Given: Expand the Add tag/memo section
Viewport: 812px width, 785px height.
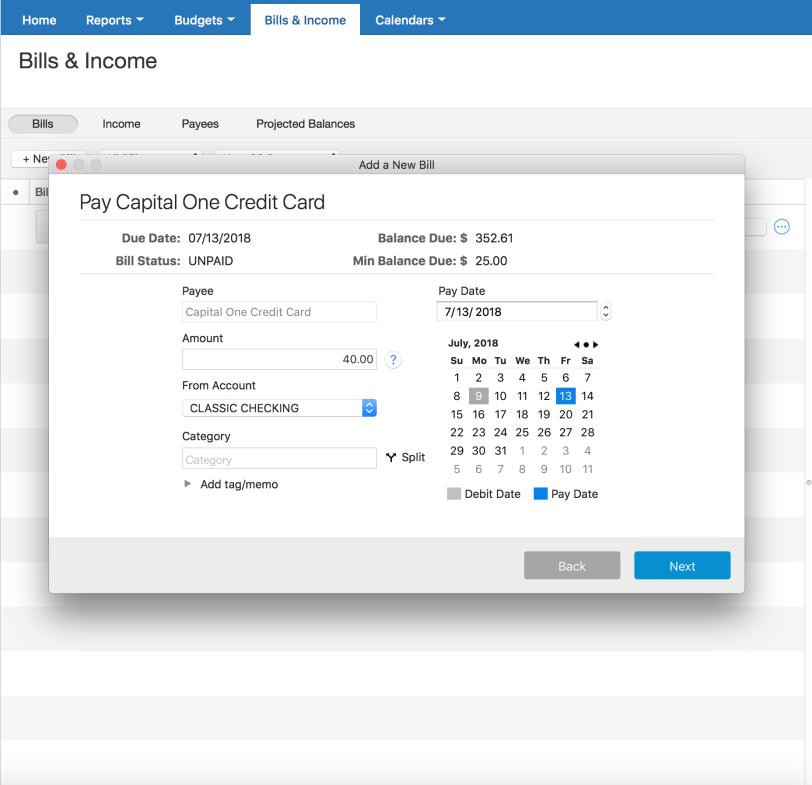Looking at the screenshot, I should [187, 484].
